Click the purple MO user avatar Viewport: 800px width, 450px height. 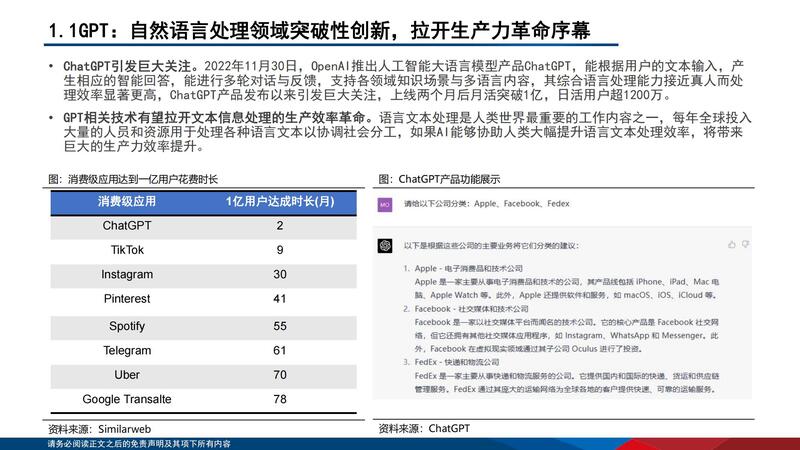(x=384, y=204)
